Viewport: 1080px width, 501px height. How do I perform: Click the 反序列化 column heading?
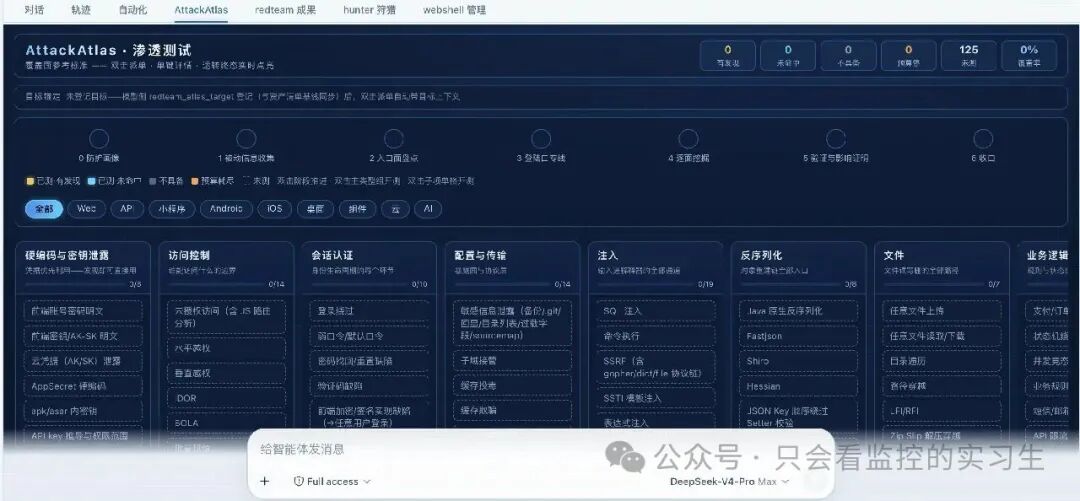[x=761, y=255]
